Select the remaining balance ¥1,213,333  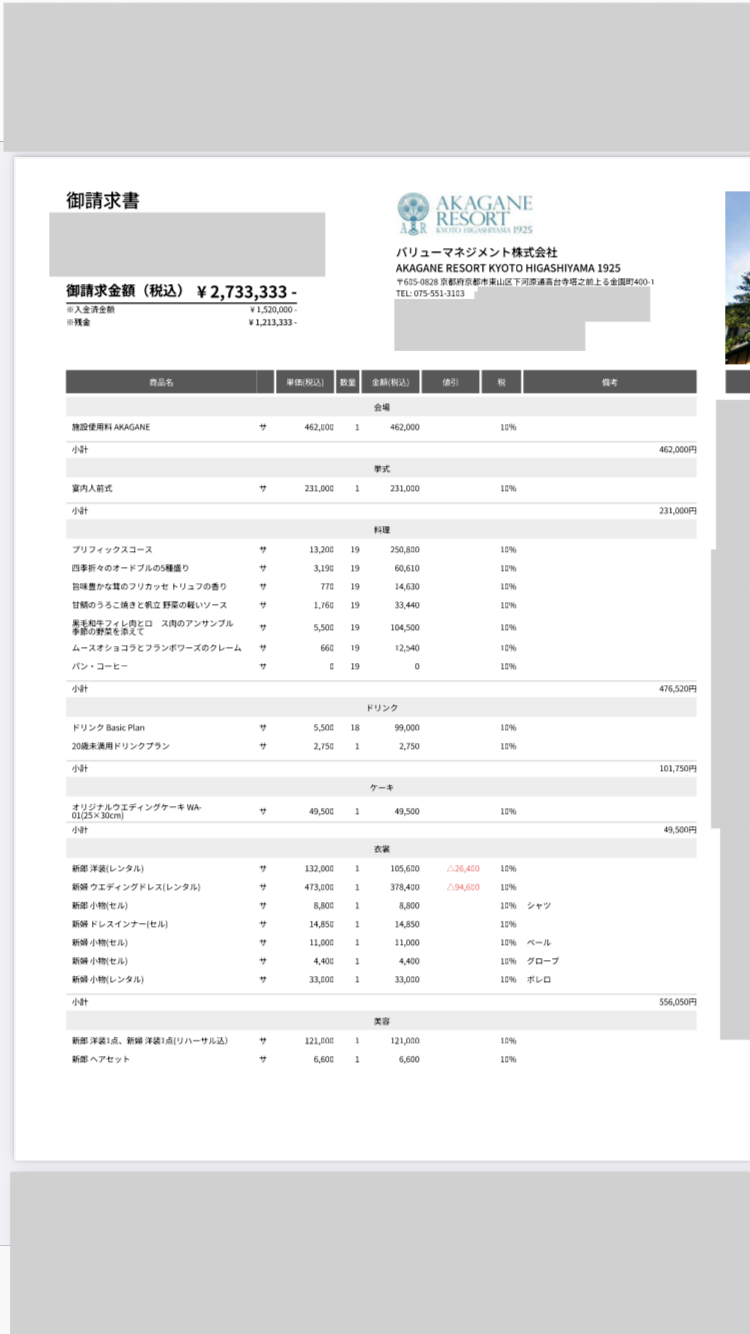273,322
